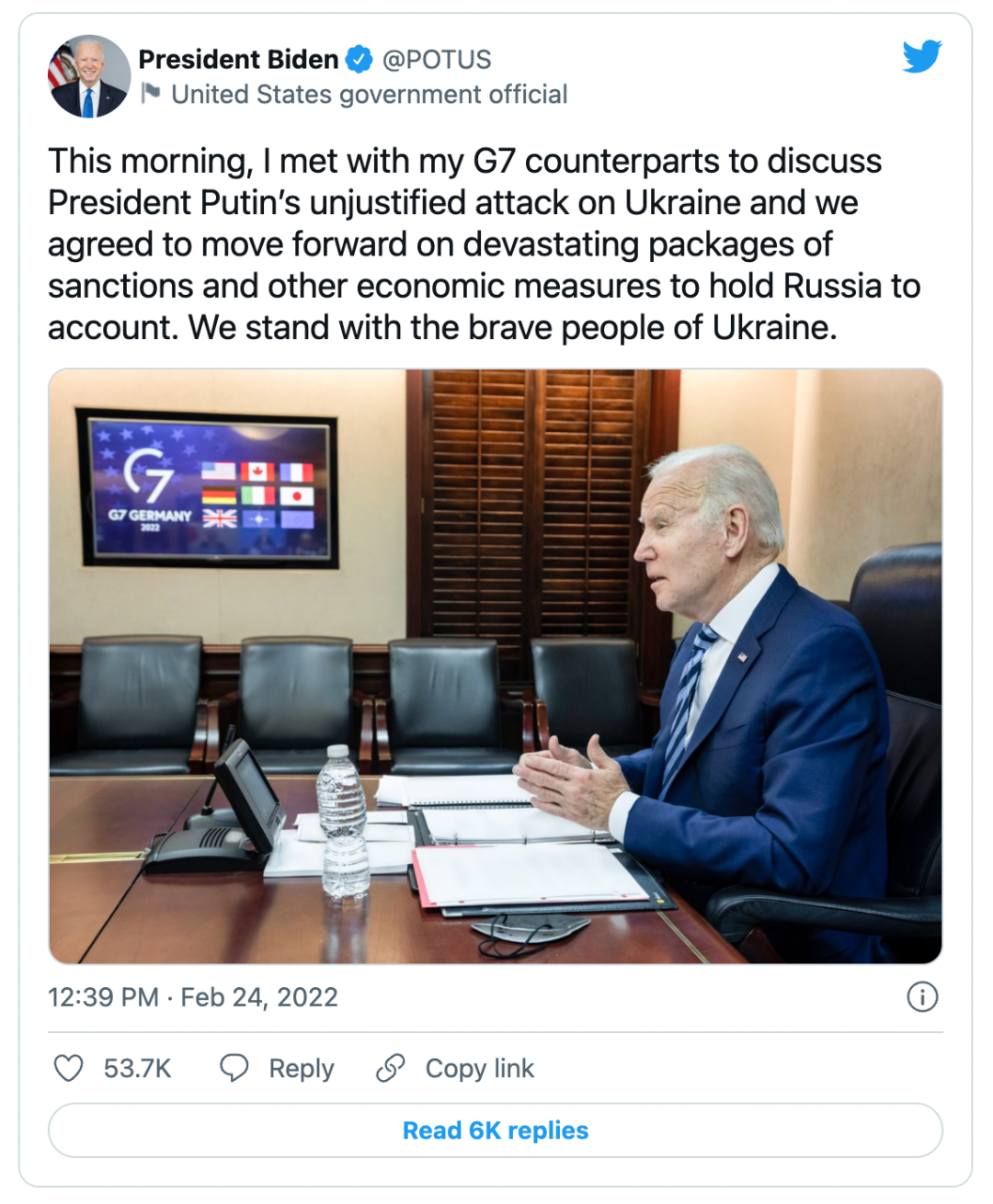993x1204 pixels.
Task: Click the water bottle in the photo
Action: pos(343,822)
